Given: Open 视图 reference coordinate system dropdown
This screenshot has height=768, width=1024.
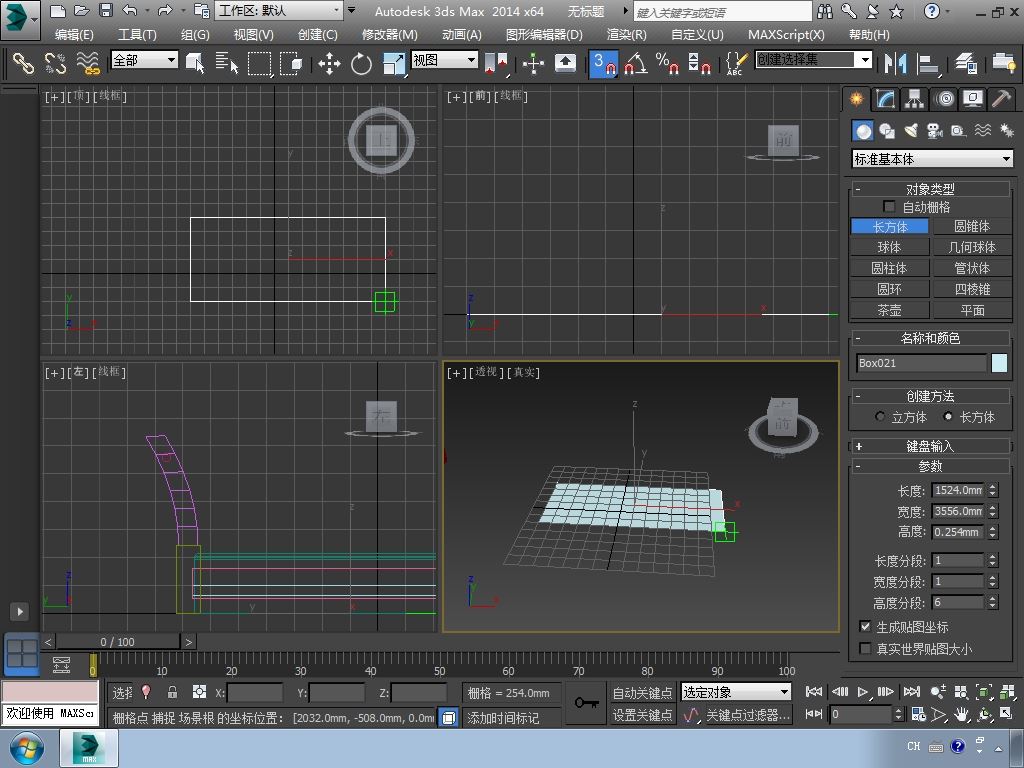Looking at the screenshot, I should pyautogui.click(x=444, y=60).
